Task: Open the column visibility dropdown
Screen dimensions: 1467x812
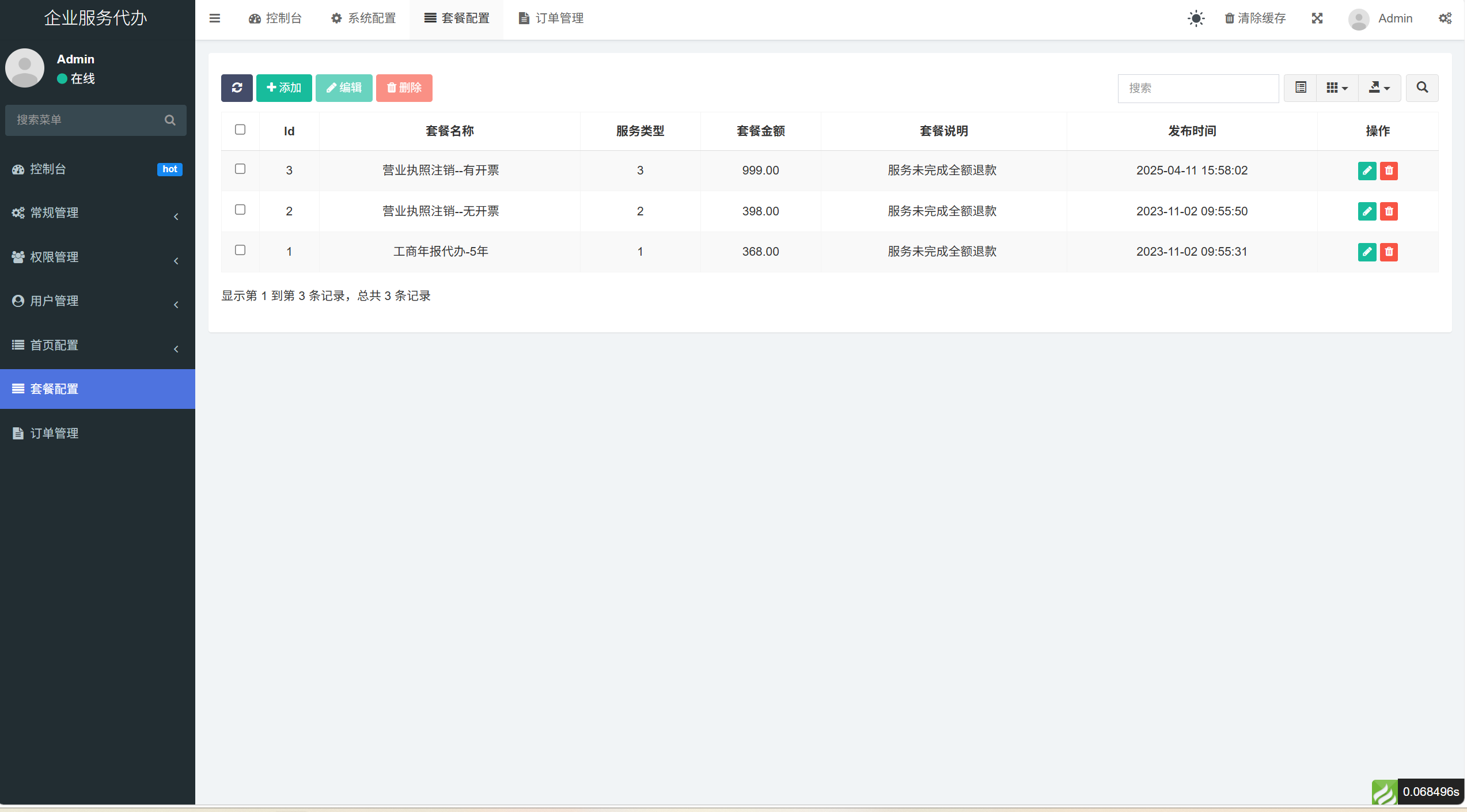Action: [x=1337, y=88]
